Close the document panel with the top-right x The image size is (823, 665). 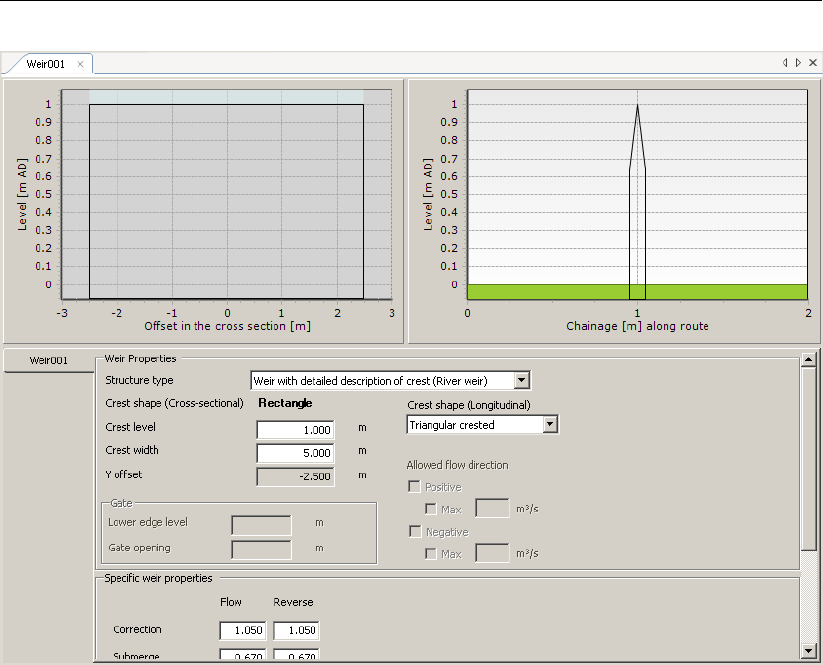(812, 63)
